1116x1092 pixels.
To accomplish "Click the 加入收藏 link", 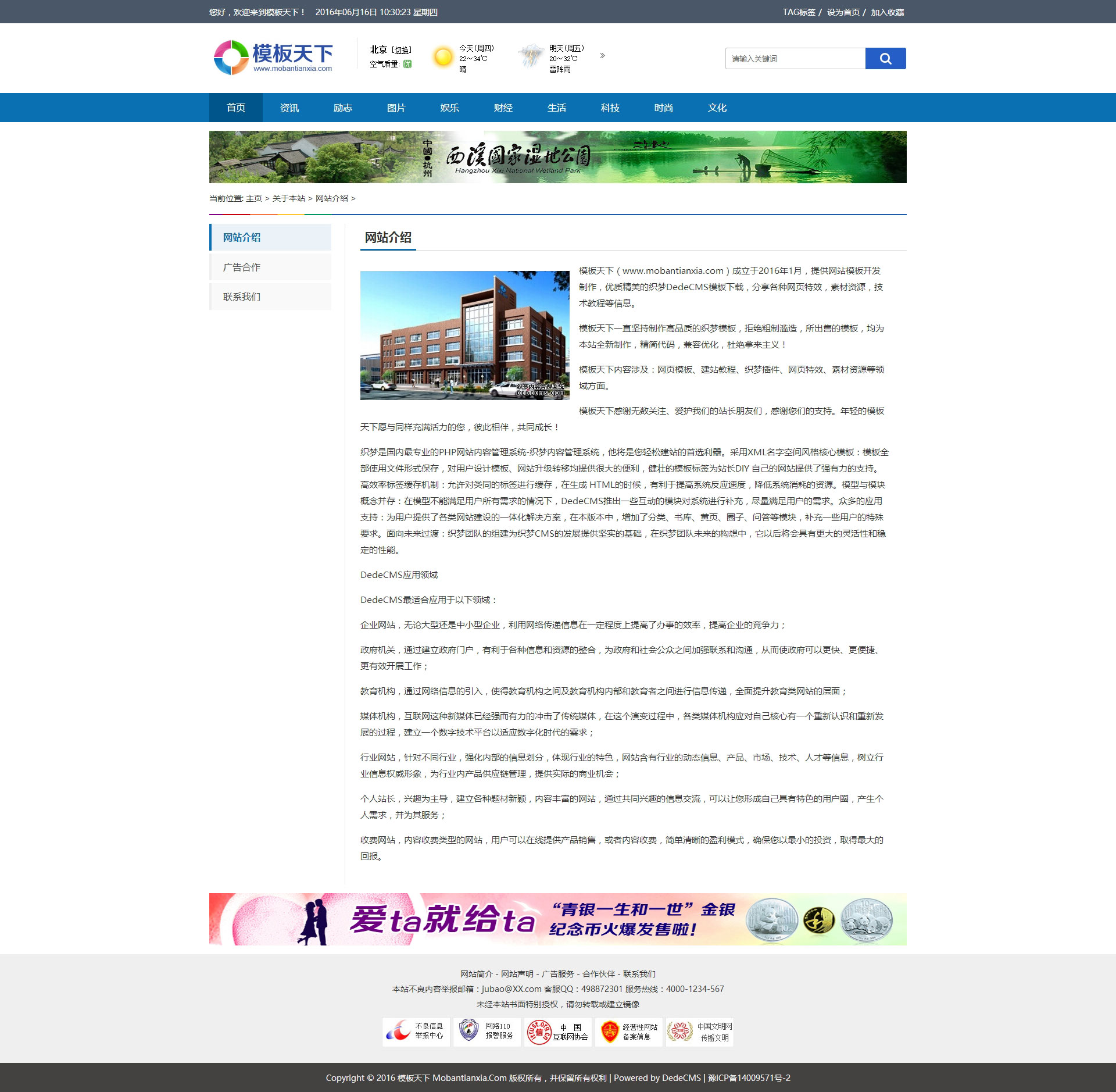I will 887,12.
